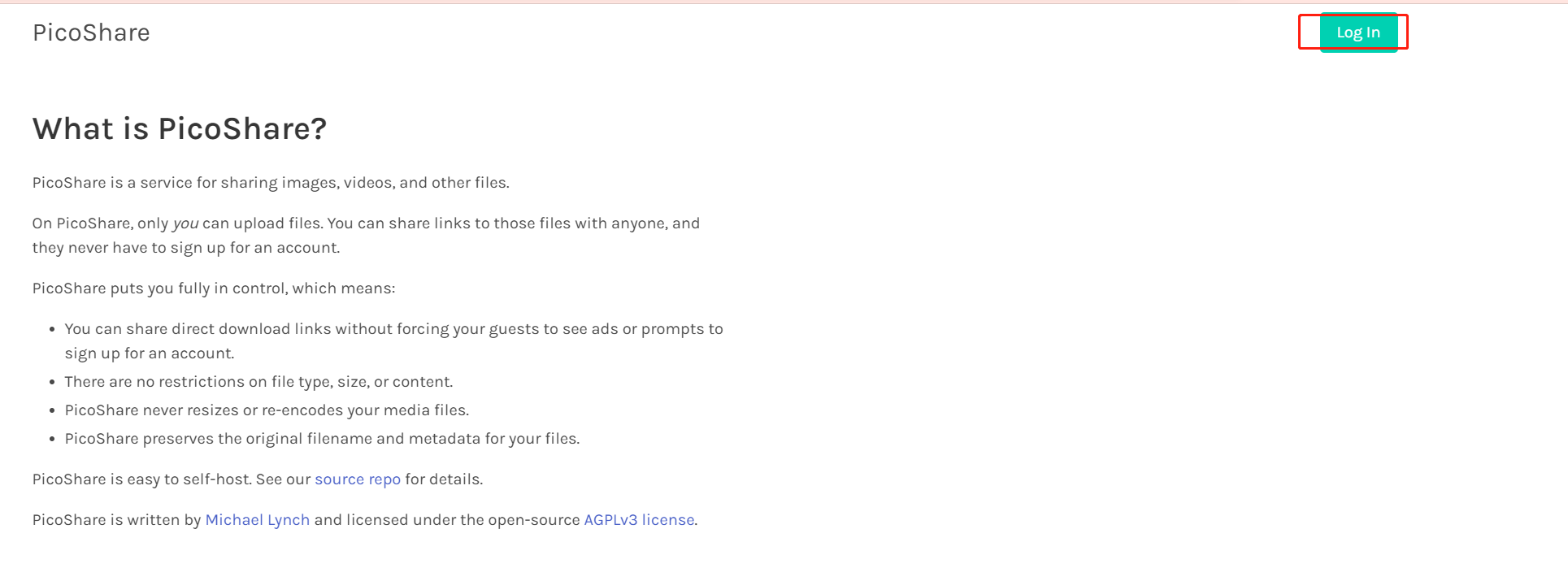Click "they never have to sign up" line
Viewport: 1568px width, 568px height.
click(185, 248)
